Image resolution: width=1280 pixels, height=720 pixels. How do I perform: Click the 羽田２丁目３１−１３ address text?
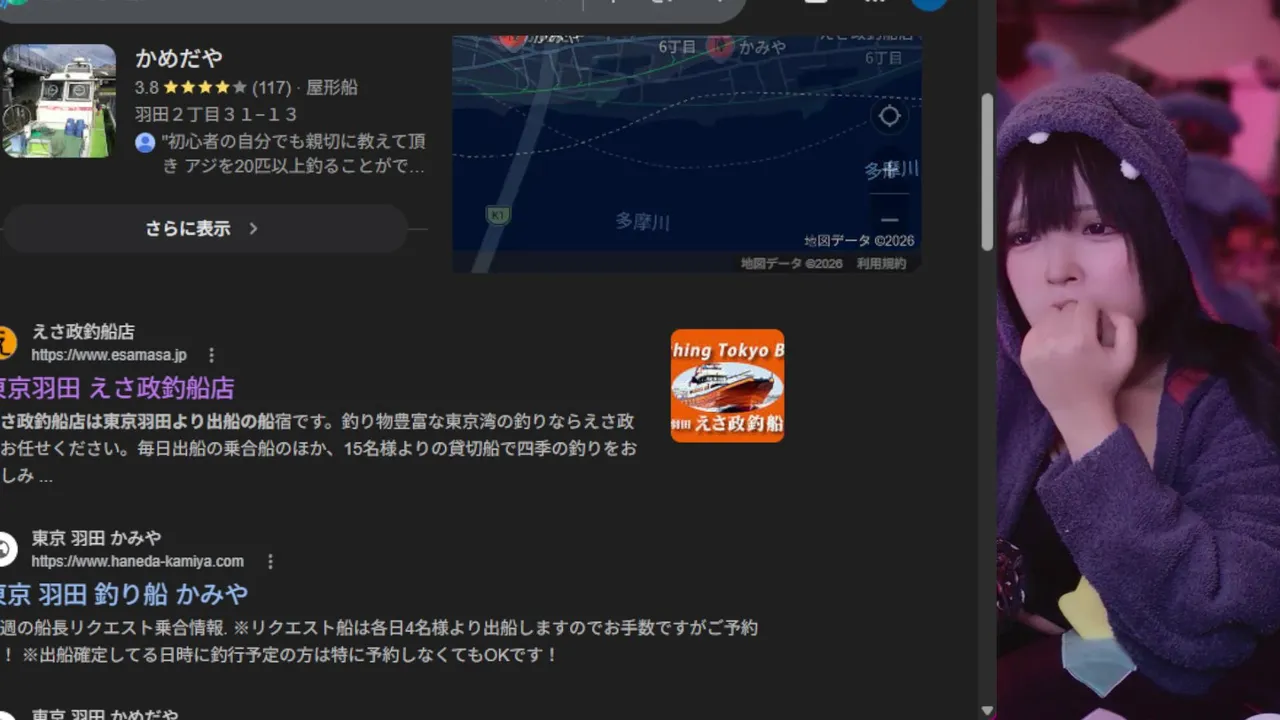point(216,114)
